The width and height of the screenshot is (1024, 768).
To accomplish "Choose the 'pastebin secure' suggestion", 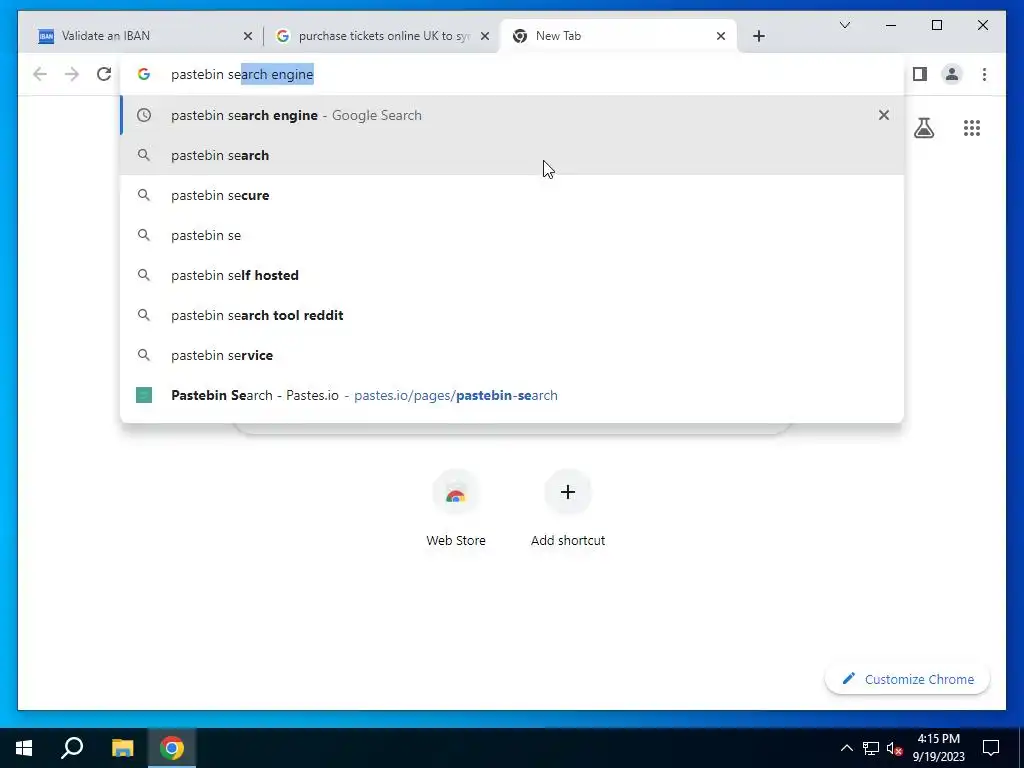I will [512, 195].
